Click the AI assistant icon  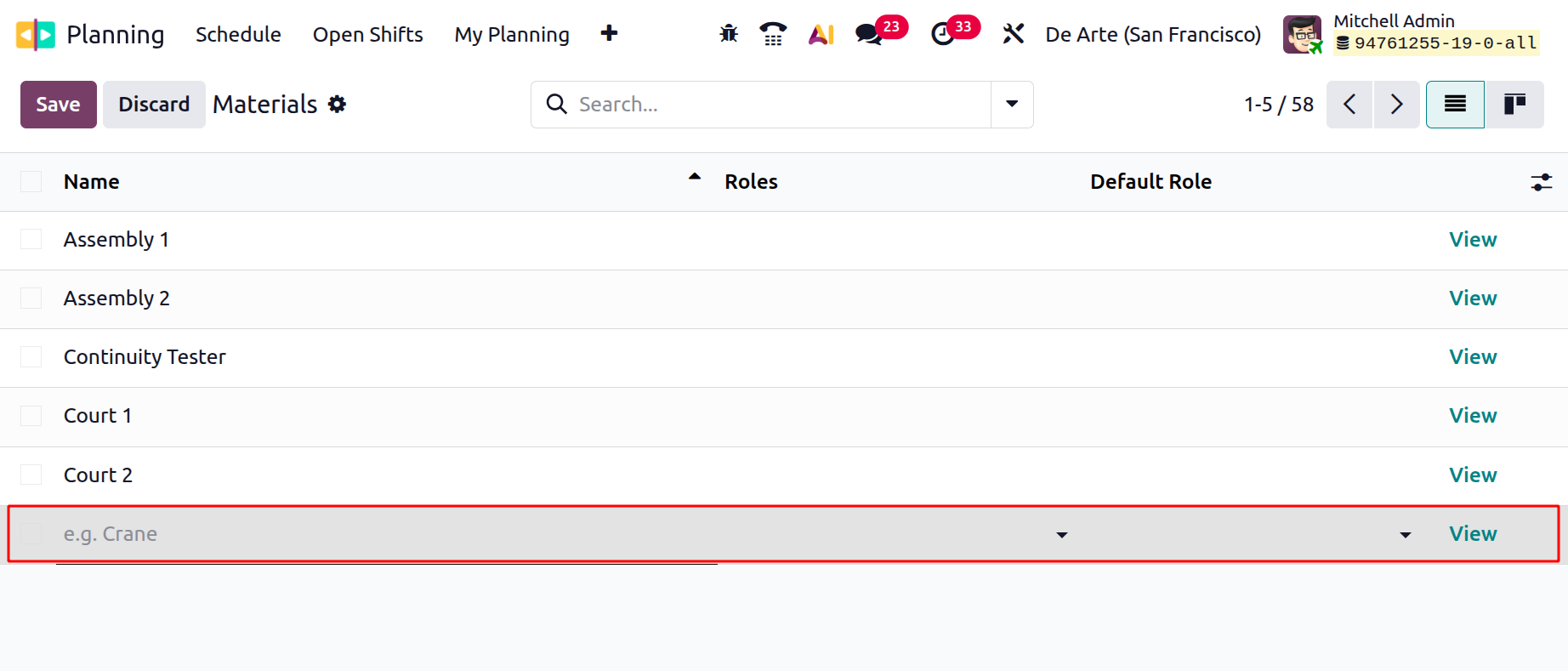(820, 34)
